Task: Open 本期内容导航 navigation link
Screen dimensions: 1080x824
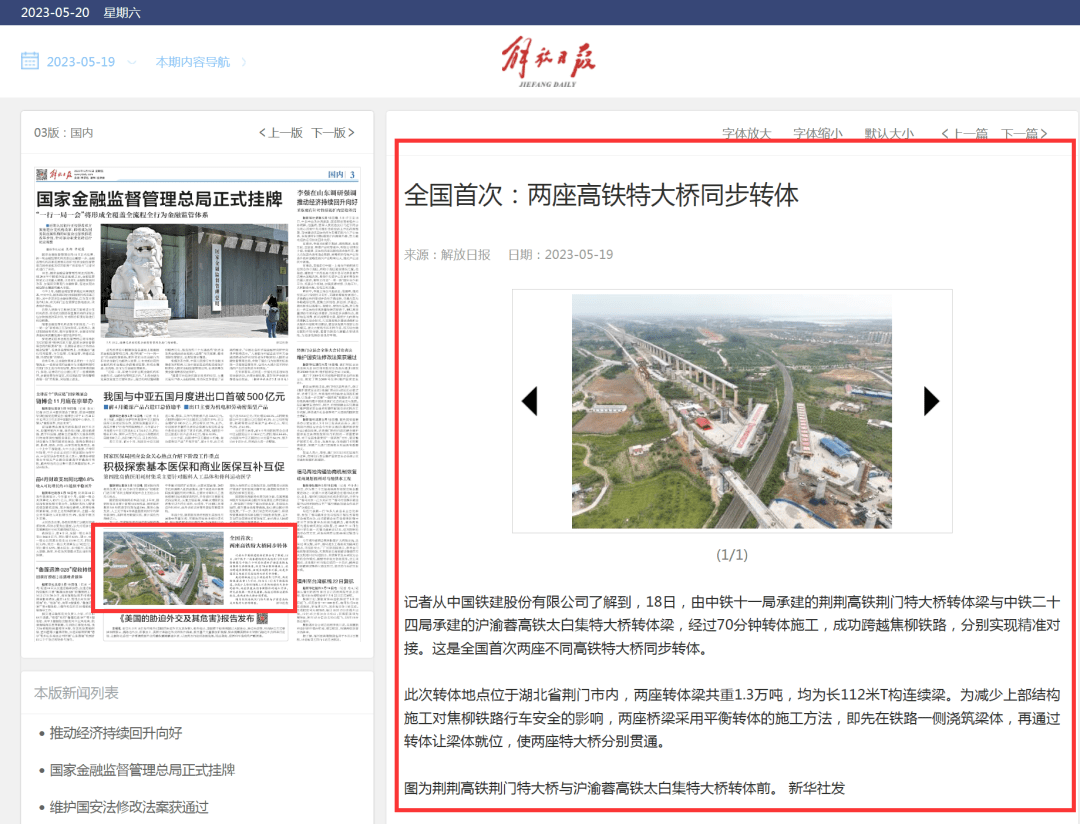Action: coord(193,62)
